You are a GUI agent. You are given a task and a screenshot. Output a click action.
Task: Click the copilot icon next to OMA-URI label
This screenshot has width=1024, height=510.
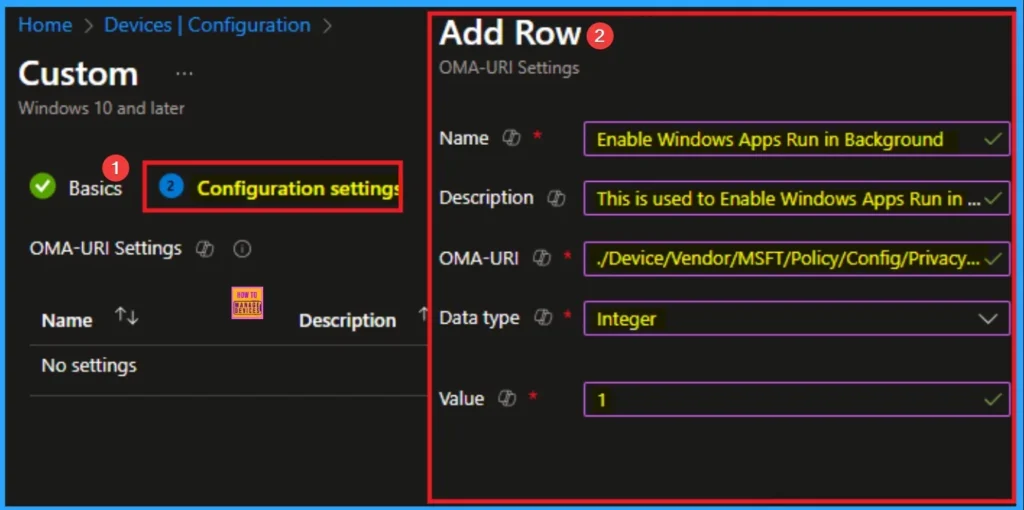click(x=542, y=258)
